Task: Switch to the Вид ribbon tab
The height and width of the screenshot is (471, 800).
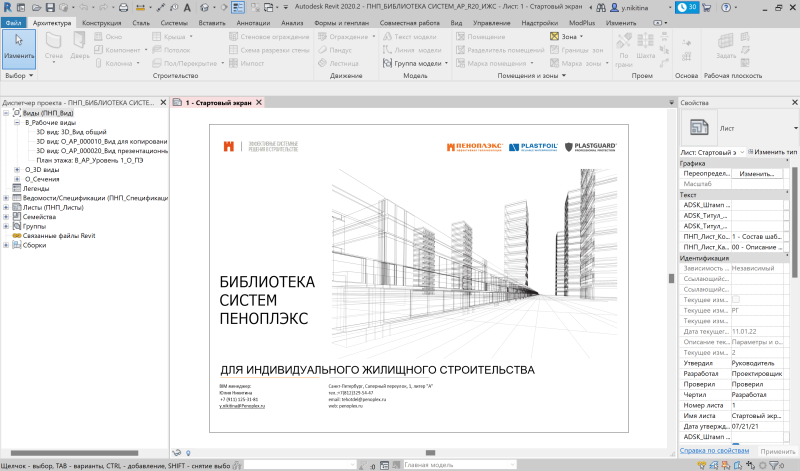Action: click(x=456, y=23)
